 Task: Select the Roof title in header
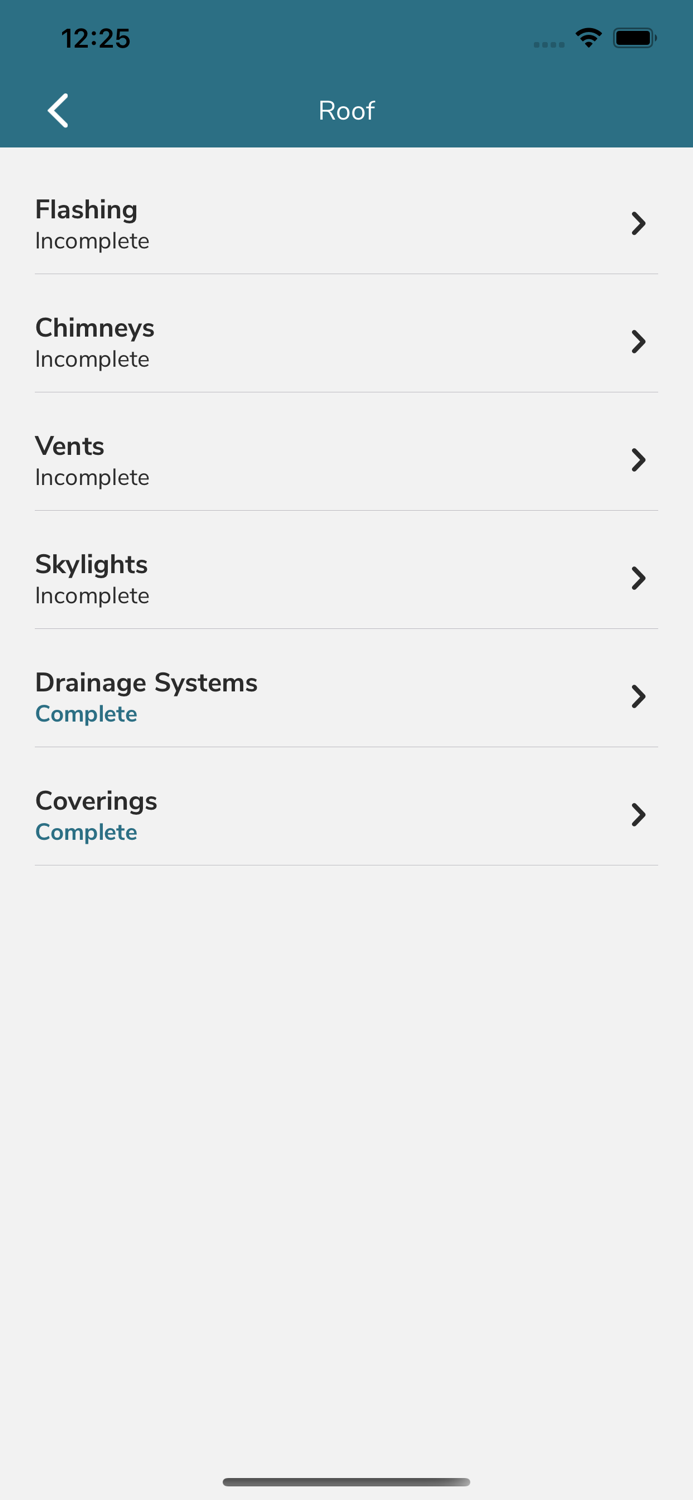click(346, 110)
